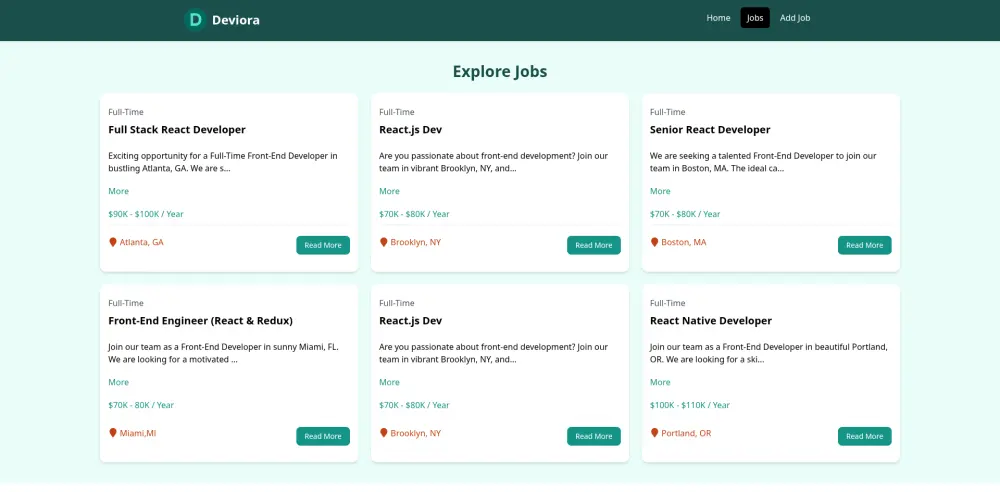Click the Portland, OR location pin icon
The height and width of the screenshot is (492, 1000).
[655, 433]
